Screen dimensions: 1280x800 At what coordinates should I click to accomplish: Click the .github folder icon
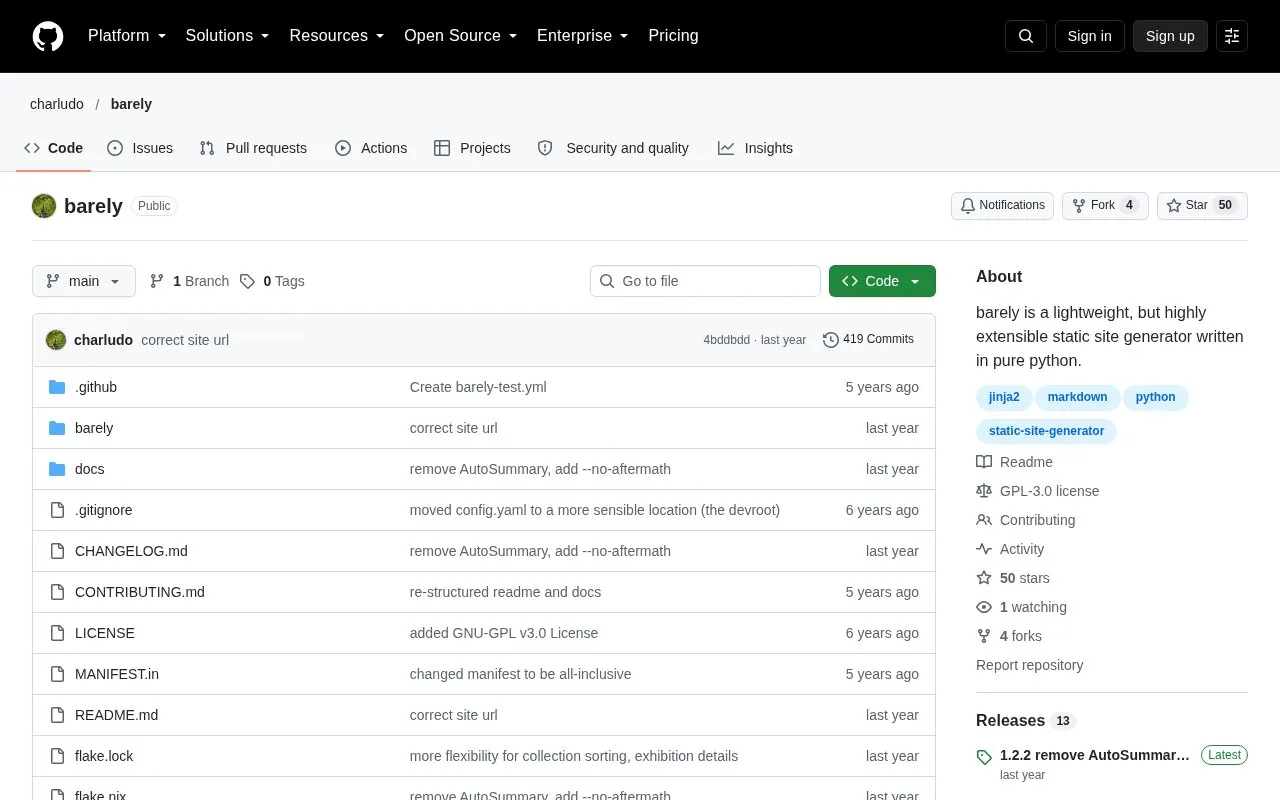tap(57, 387)
